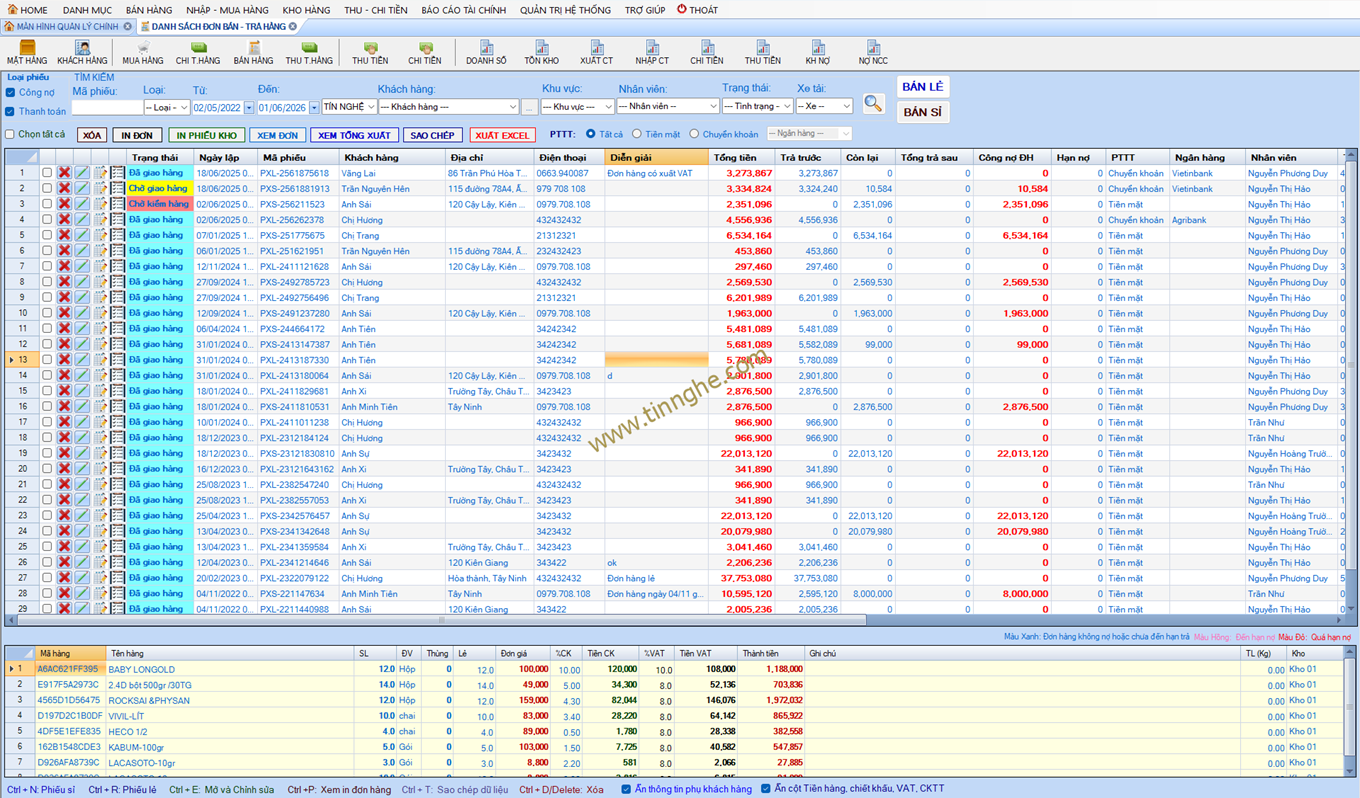
Task: Open the Nhân viên dropdown
Action: pyautogui.click(x=713, y=106)
